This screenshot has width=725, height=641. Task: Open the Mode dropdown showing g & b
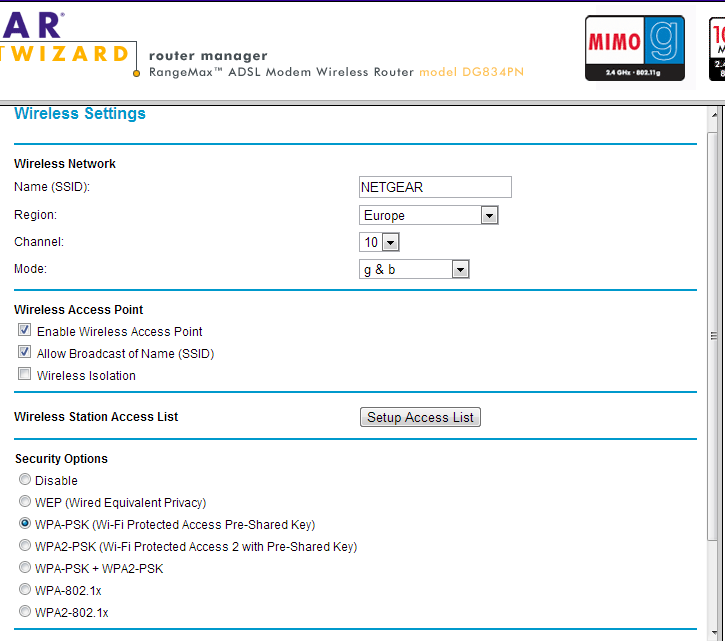[x=414, y=269]
